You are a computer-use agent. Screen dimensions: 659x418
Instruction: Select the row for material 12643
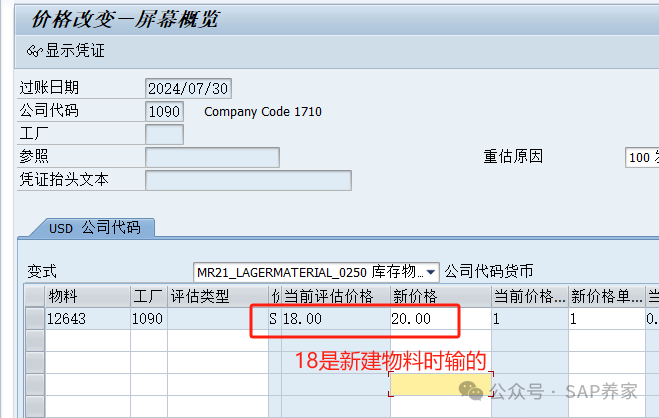(x=34, y=319)
